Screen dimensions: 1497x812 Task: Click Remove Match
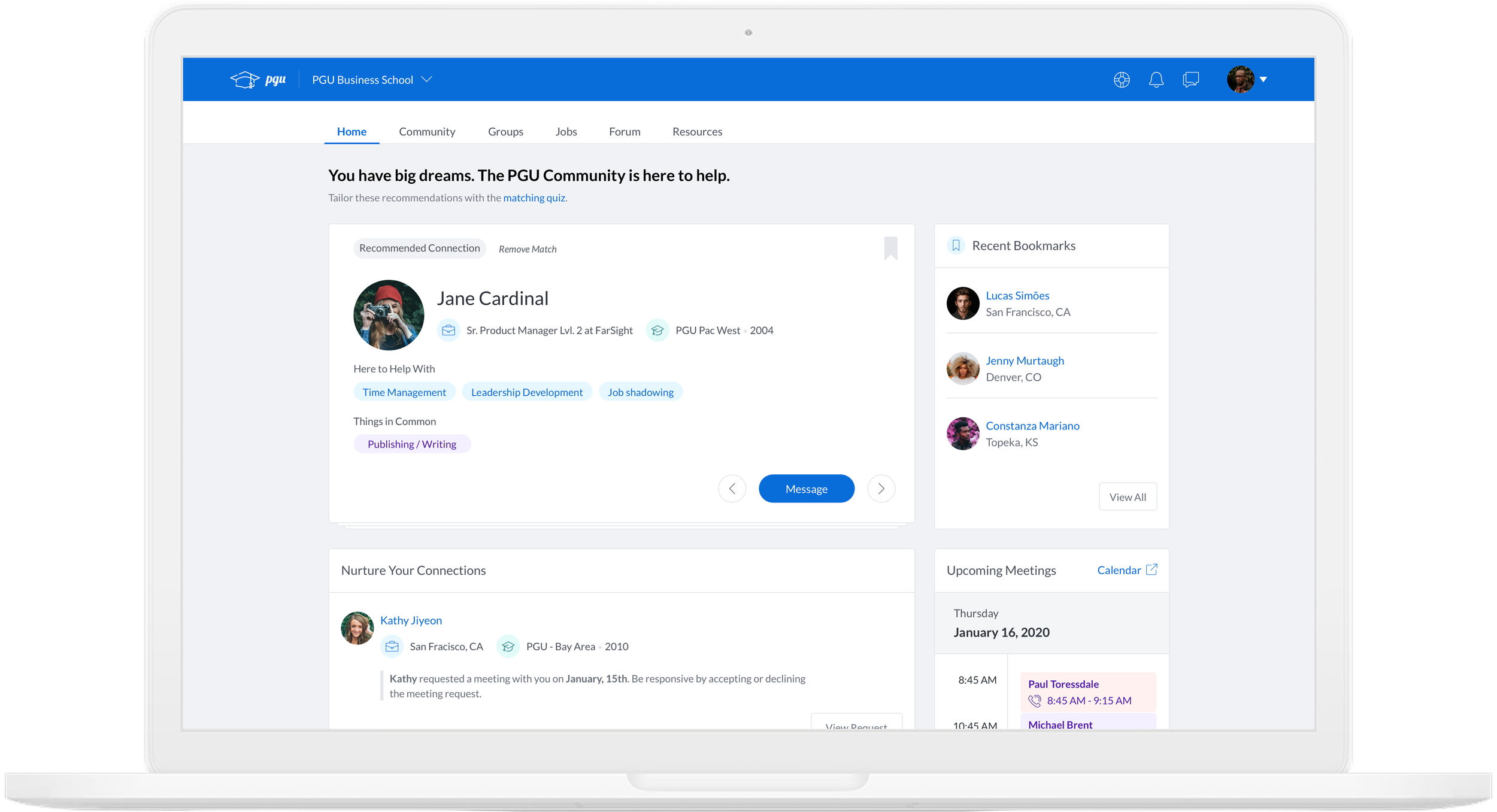(x=528, y=249)
